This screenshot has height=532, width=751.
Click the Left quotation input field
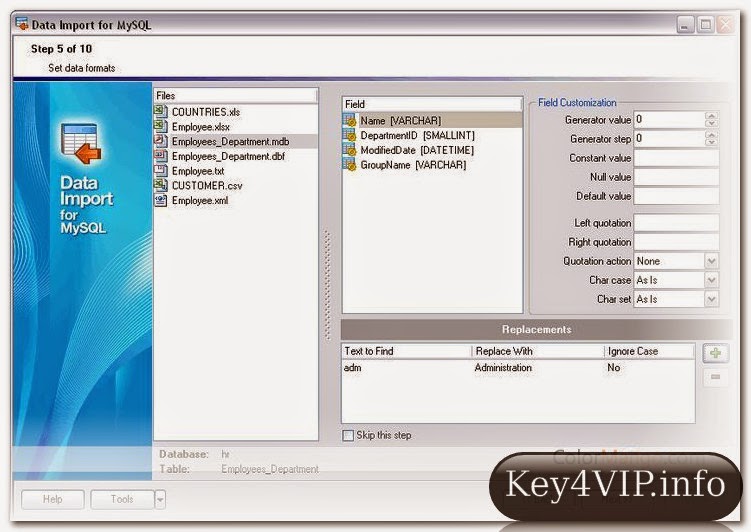676,223
